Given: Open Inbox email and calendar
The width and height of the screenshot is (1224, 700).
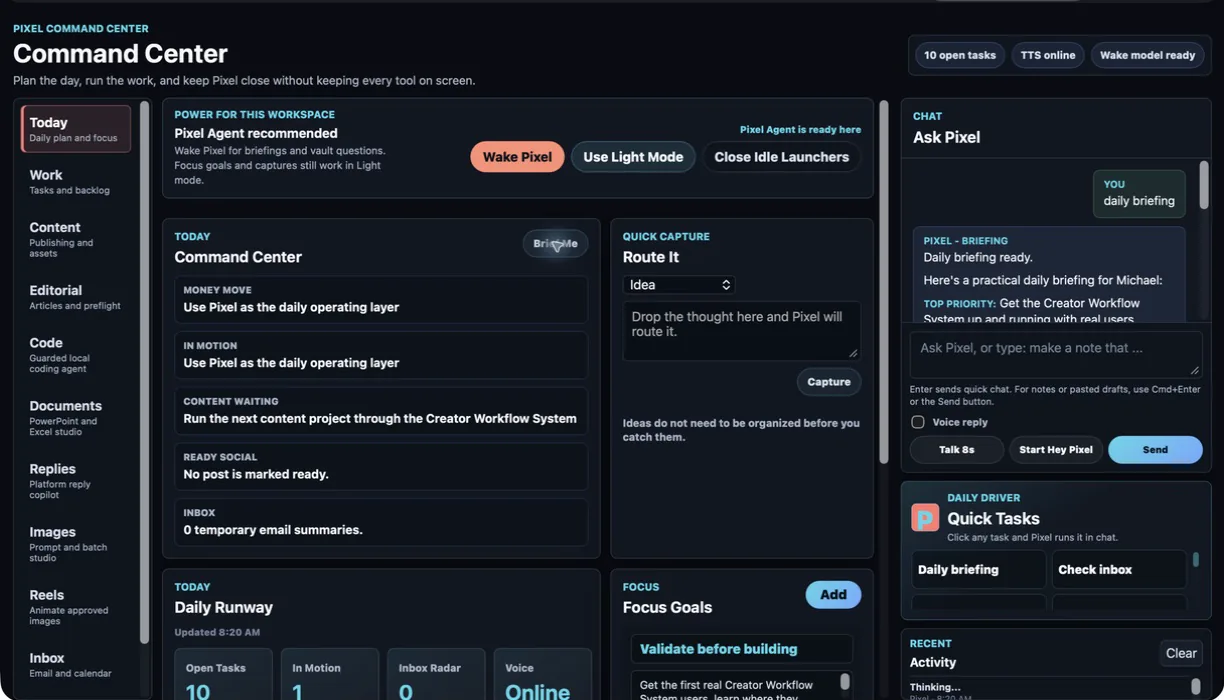Looking at the screenshot, I should [x=76, y=665].
